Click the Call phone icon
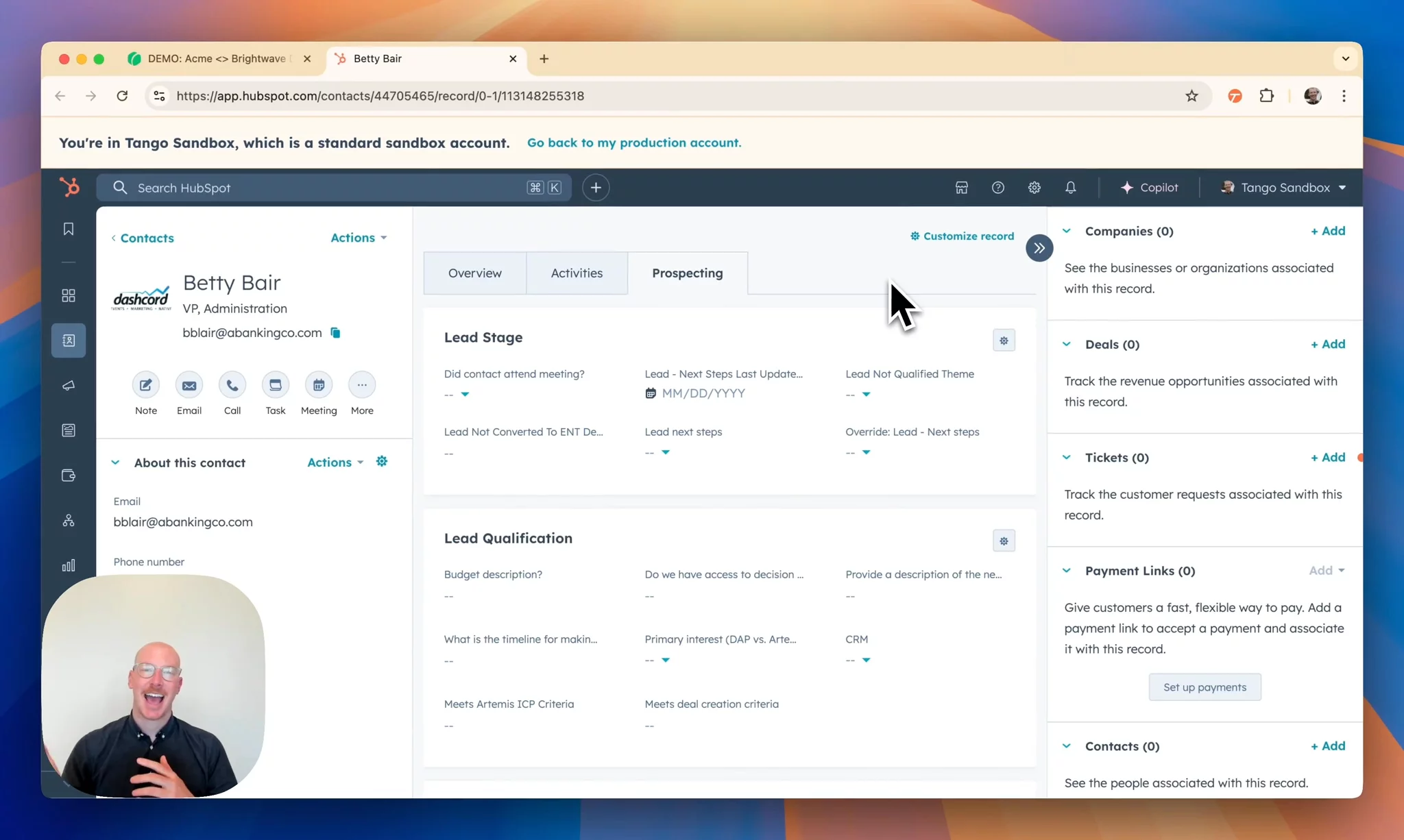1404x840 pixels. [232, 385]
